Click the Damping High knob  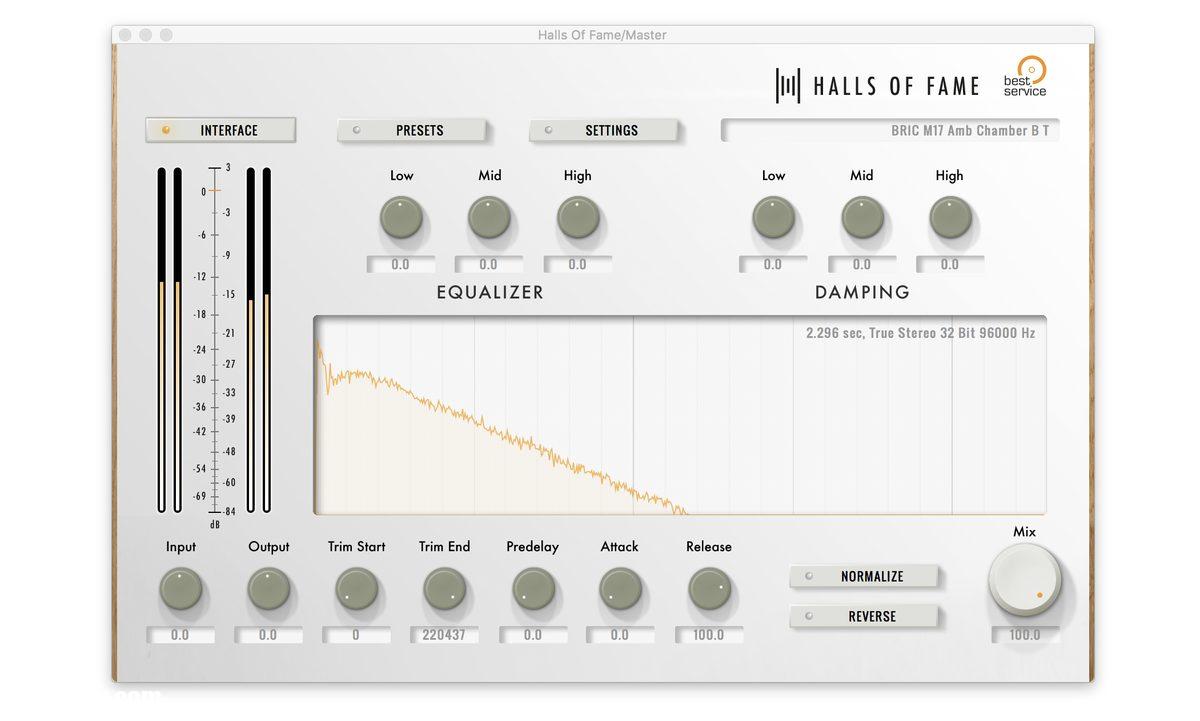tap(950, 217)
